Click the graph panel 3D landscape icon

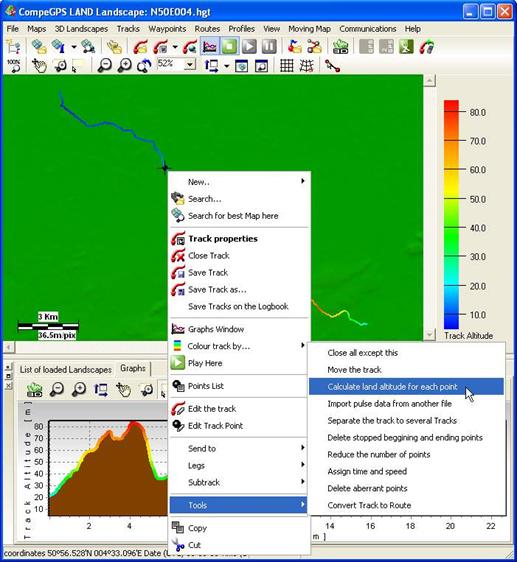point(34,389)
